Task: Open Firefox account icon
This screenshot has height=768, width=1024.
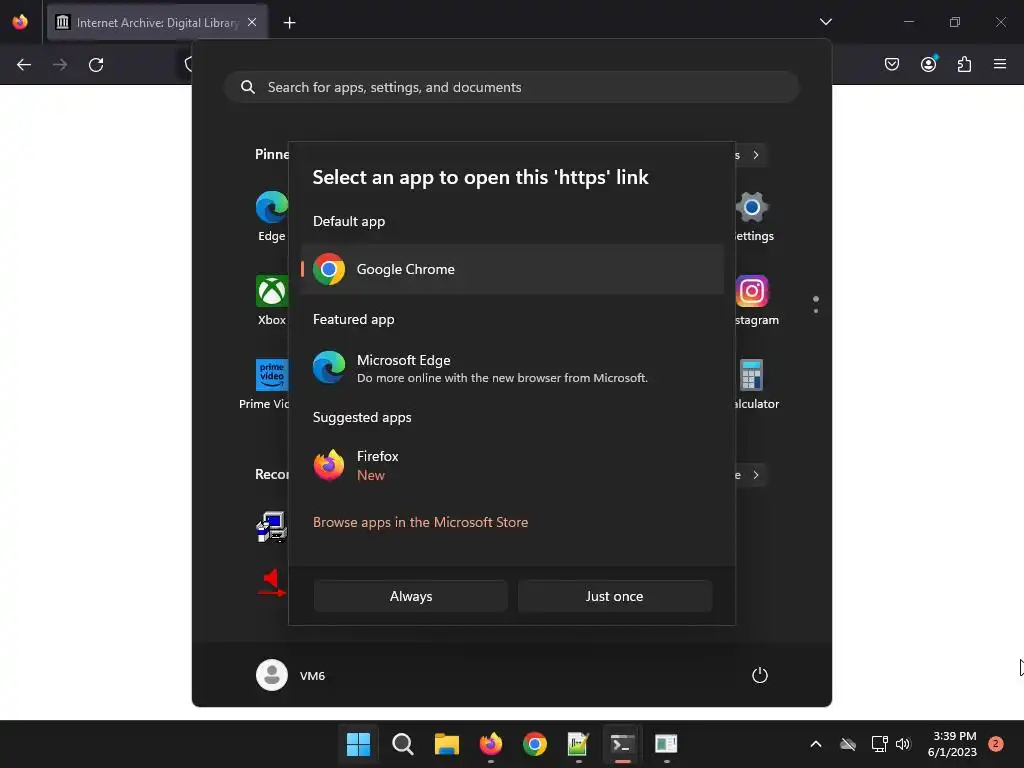Action: pos(928,64)
